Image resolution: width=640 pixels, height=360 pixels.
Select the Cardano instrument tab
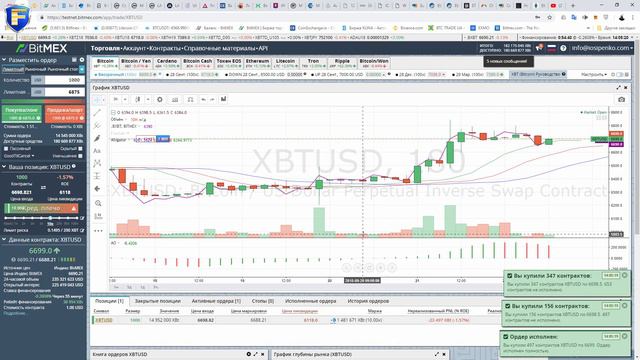pyautogui.click(x=167, y=63)
